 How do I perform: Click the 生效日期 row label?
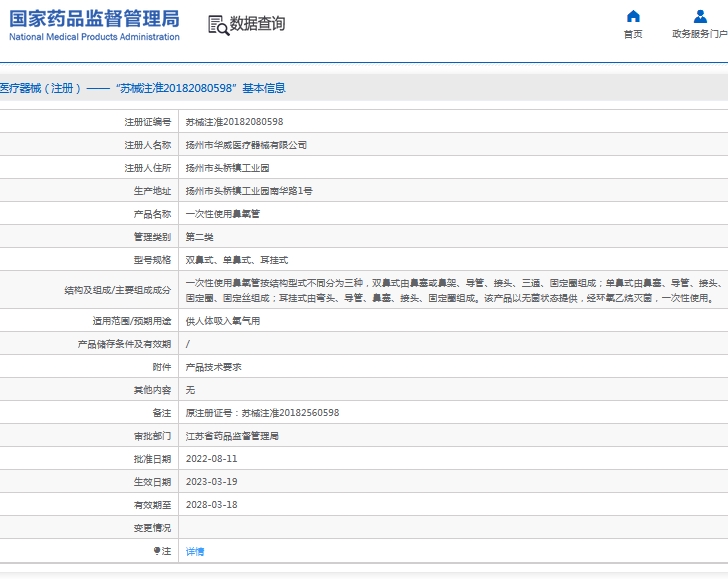pos(152,482)
